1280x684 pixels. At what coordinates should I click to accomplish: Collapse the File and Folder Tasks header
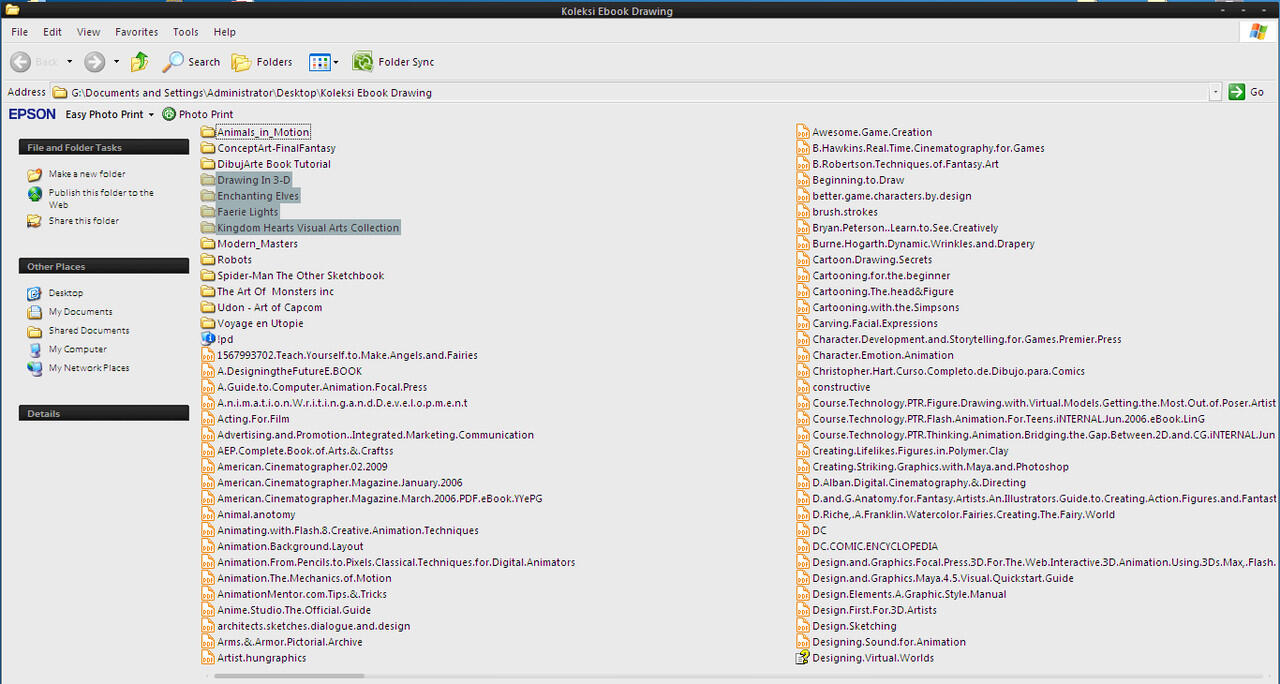pos(104,147)
